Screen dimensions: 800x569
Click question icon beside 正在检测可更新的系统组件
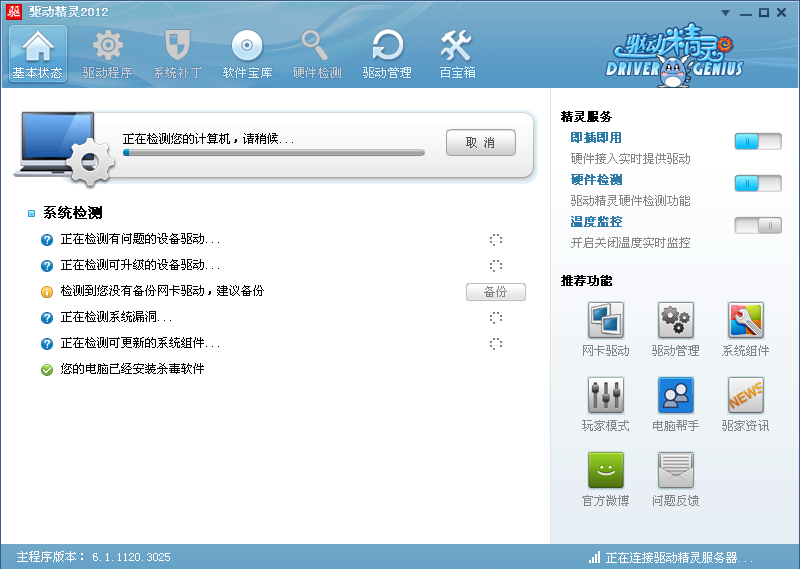pos(47,344)
